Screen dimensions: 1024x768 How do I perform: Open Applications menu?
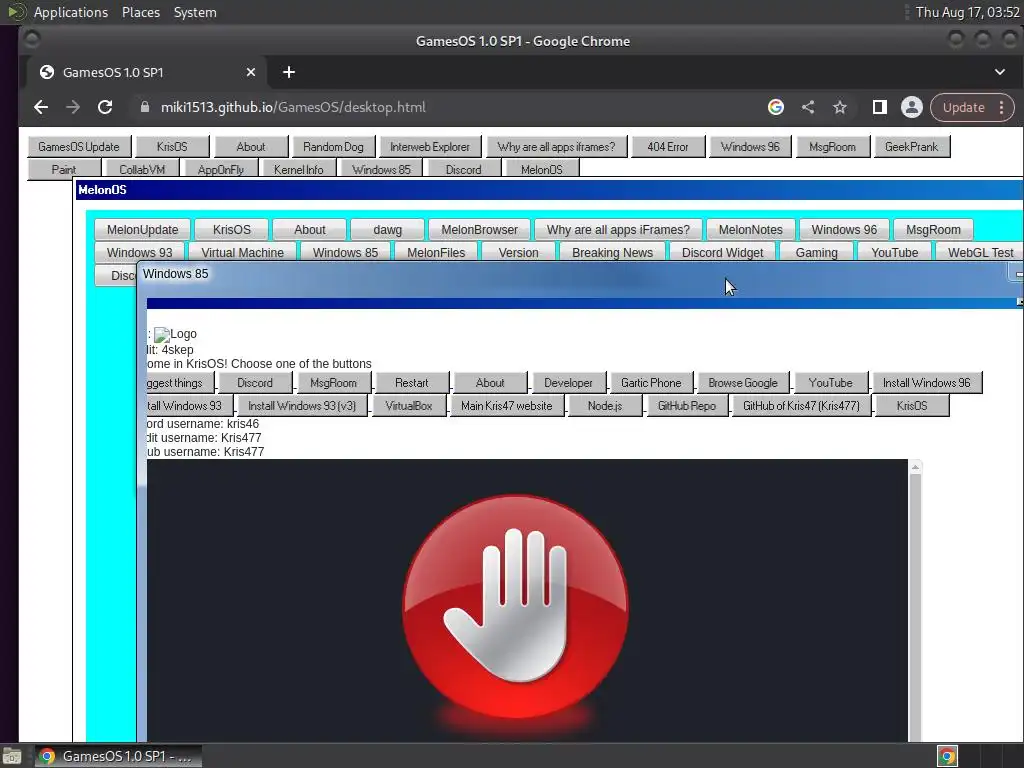pyautogui.click(x=71, y=12)
